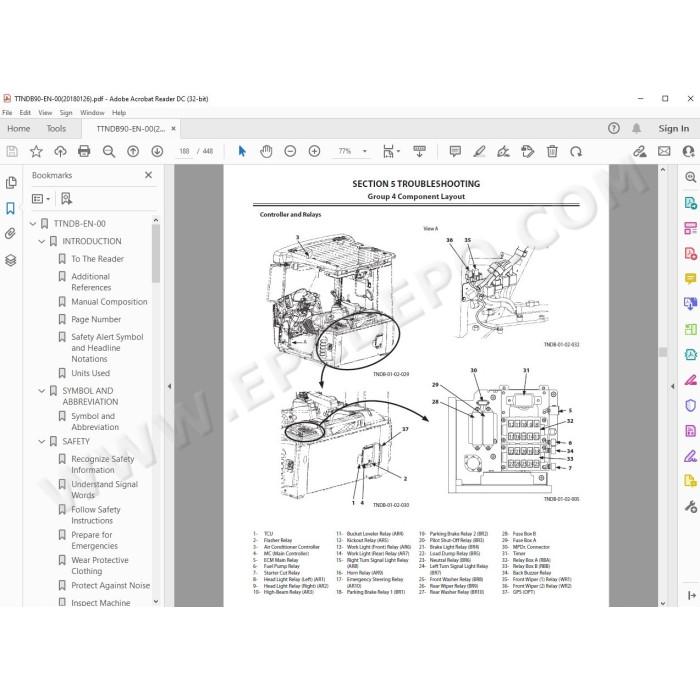Open find text magnifier in toolbar

108,151
